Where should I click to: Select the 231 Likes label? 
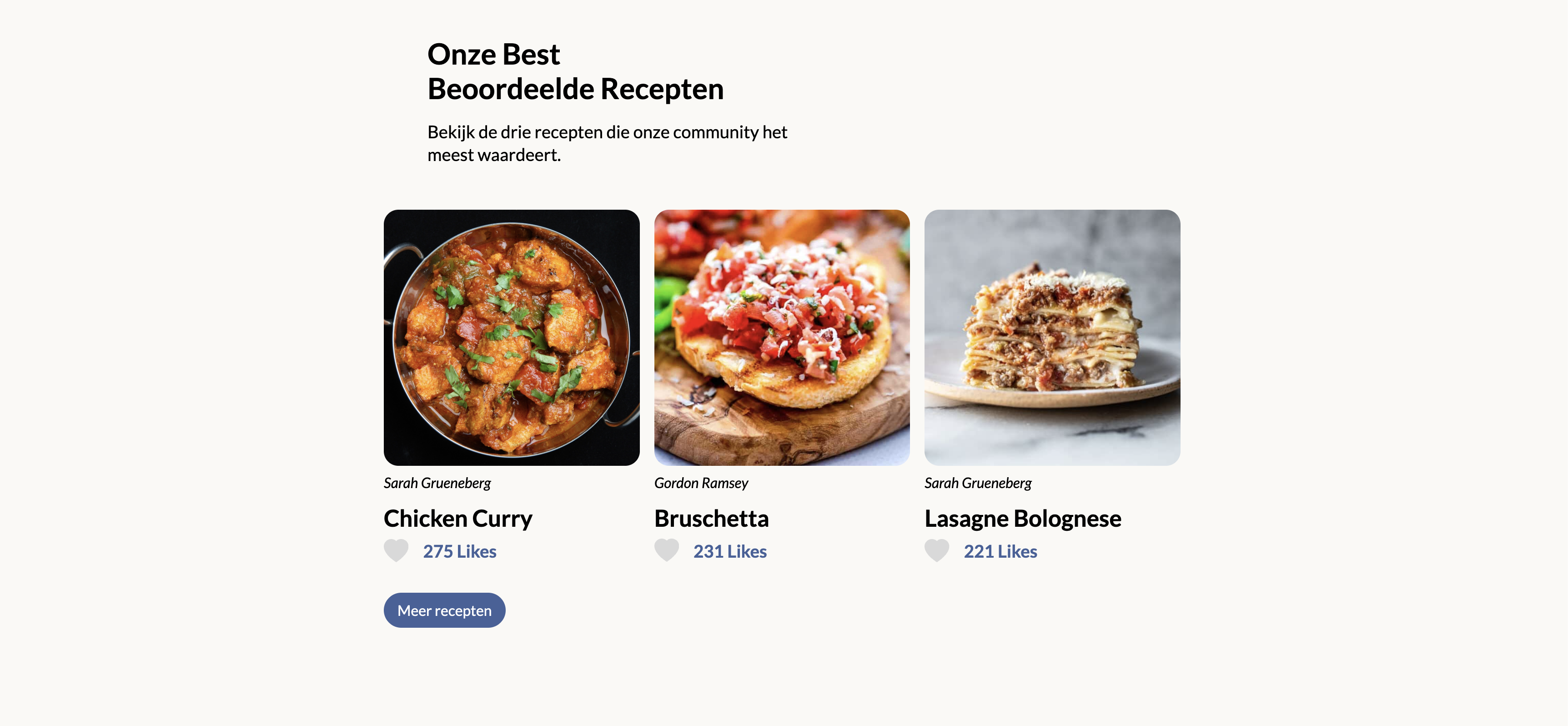coord(730,551)
